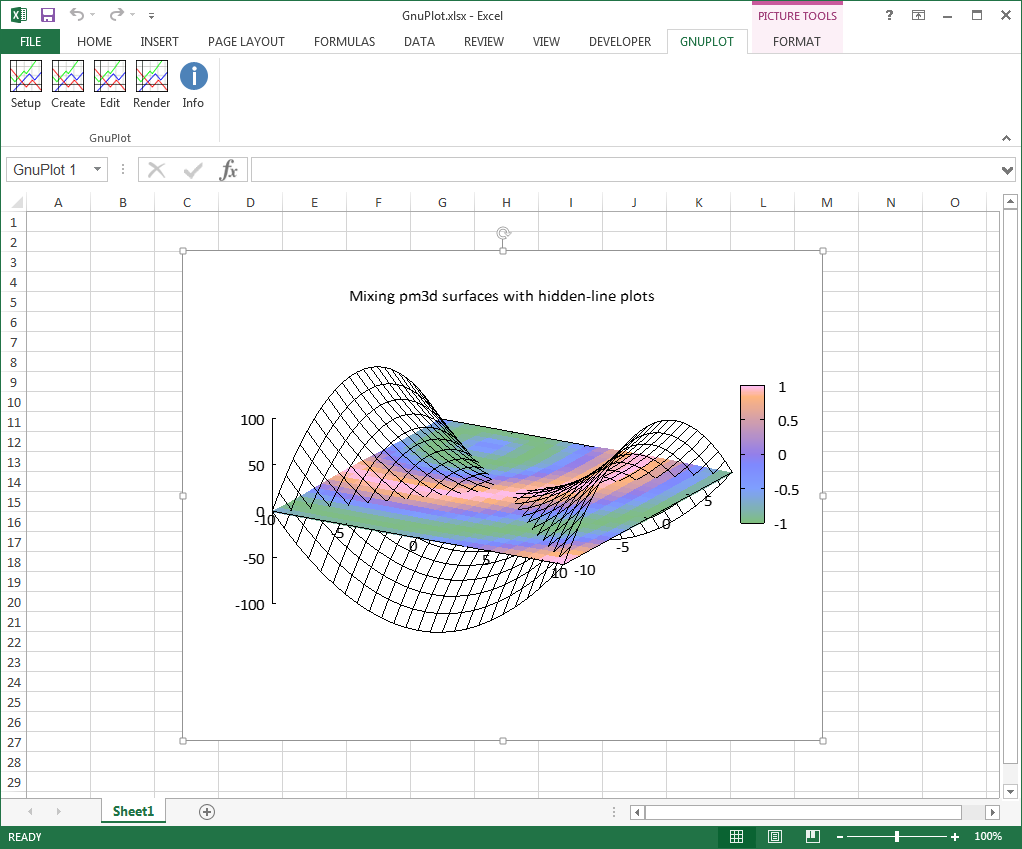Collapse the ribbon
The height and width of the screenshot is (849, 1022).
pyautogui.click(x=1006, y=138)
